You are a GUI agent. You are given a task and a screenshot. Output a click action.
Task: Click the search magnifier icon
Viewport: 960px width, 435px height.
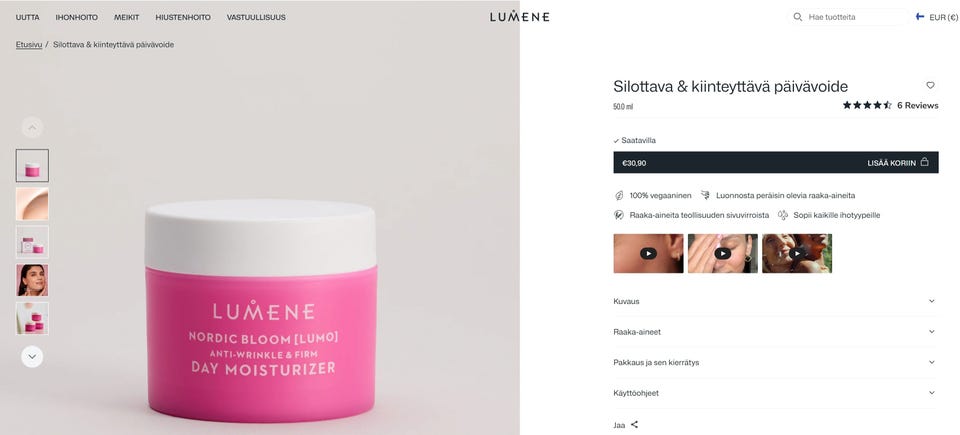[798, 17]
